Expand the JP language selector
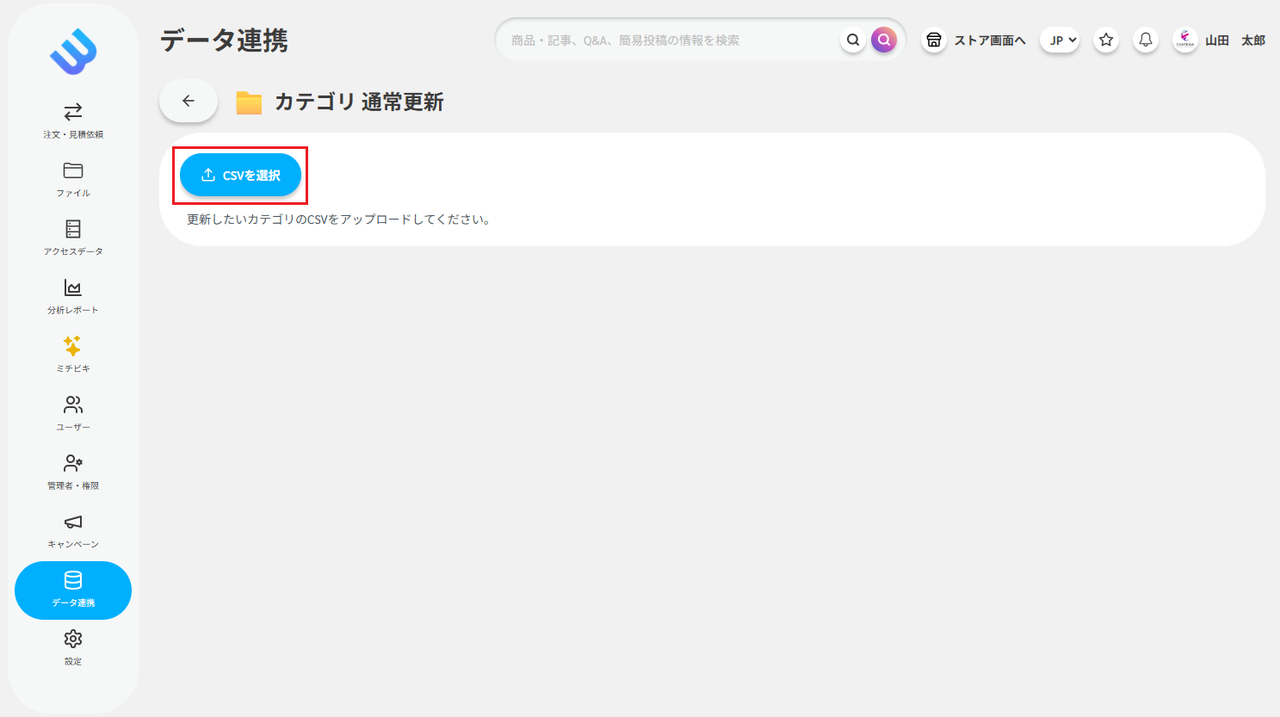The width and height of the screenshot is (1280, 717). (x=1059, y=39)
